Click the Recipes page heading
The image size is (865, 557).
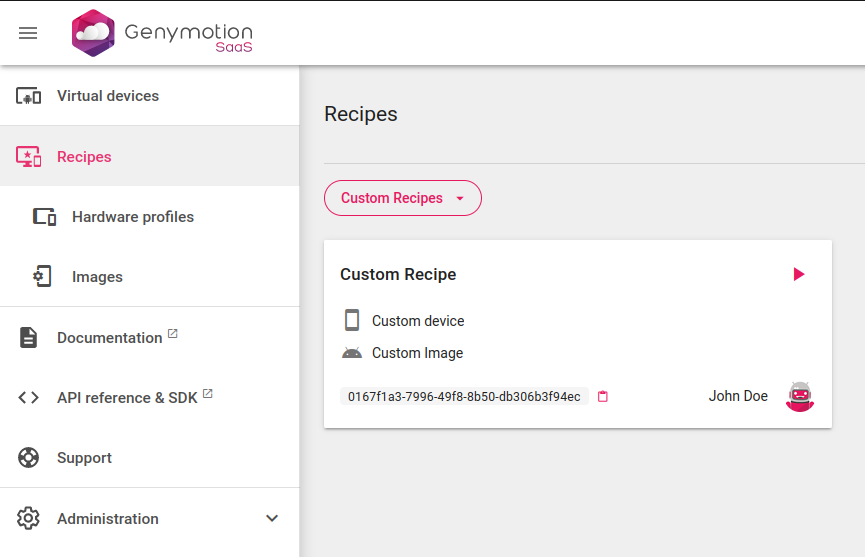(x=361, y=114)
